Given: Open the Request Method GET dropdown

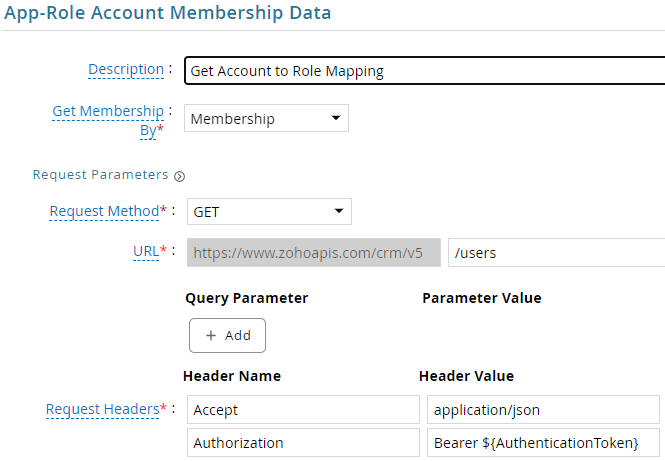Looking at the screenshot, I should click(269, 212).
